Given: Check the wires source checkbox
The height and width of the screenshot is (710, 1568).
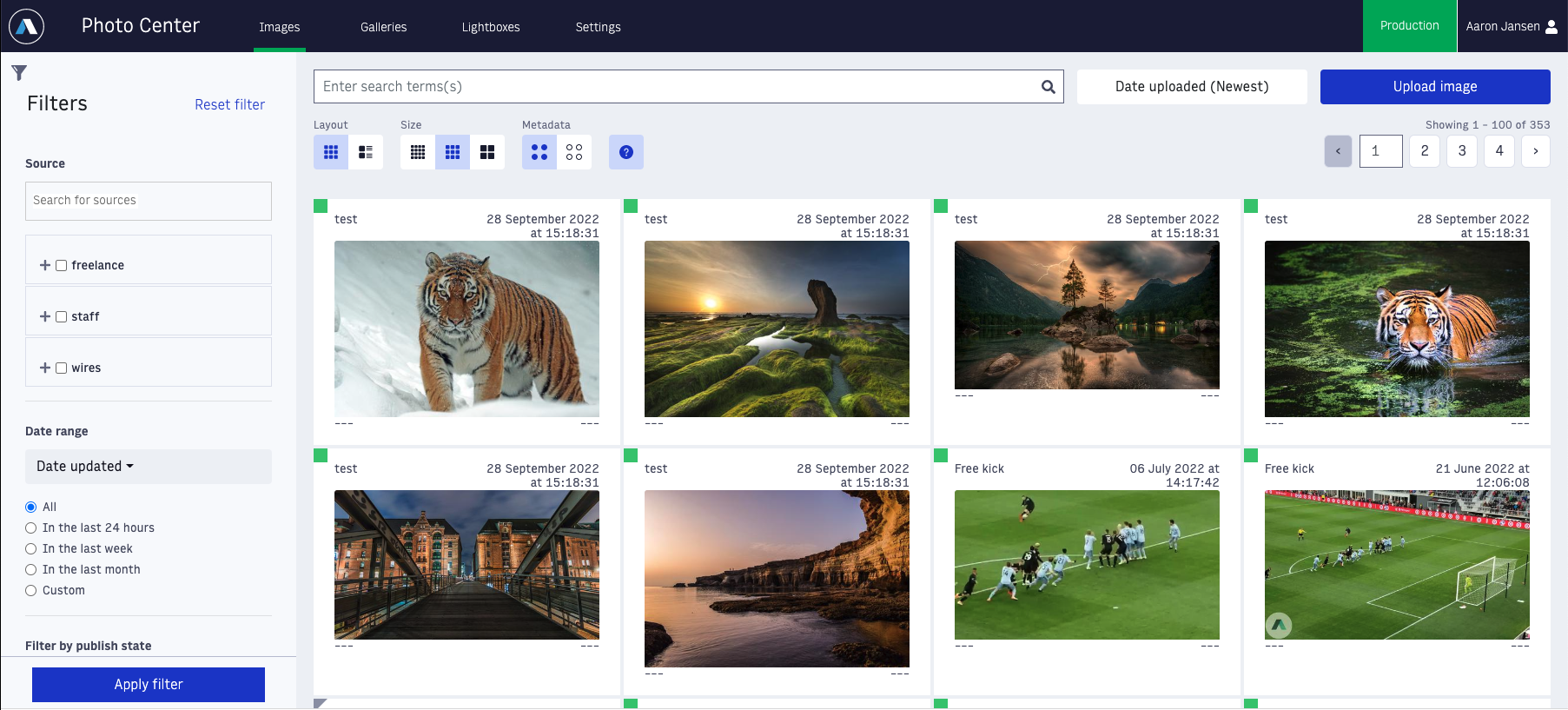Looking at the screenshot, I should click(x=62, y=368).
